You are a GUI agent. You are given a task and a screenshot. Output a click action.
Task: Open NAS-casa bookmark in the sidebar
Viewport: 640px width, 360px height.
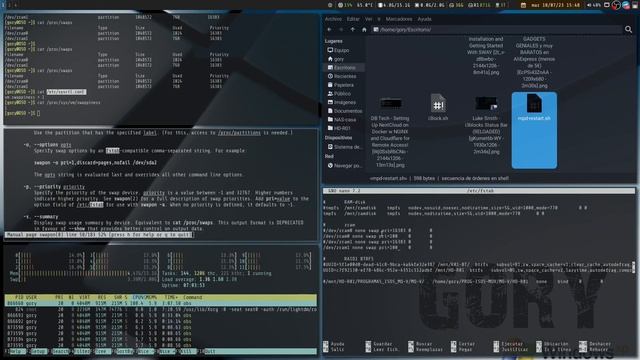tap(342, 119)
